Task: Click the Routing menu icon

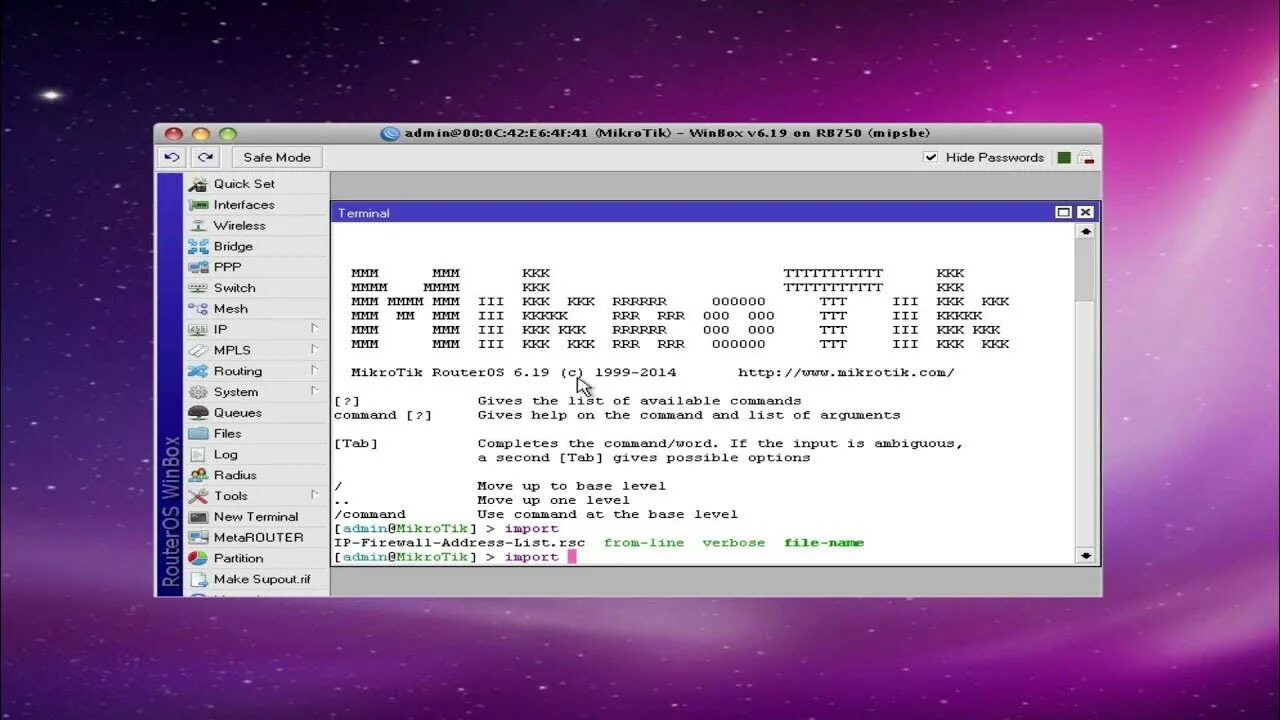Action: [198, 371]
